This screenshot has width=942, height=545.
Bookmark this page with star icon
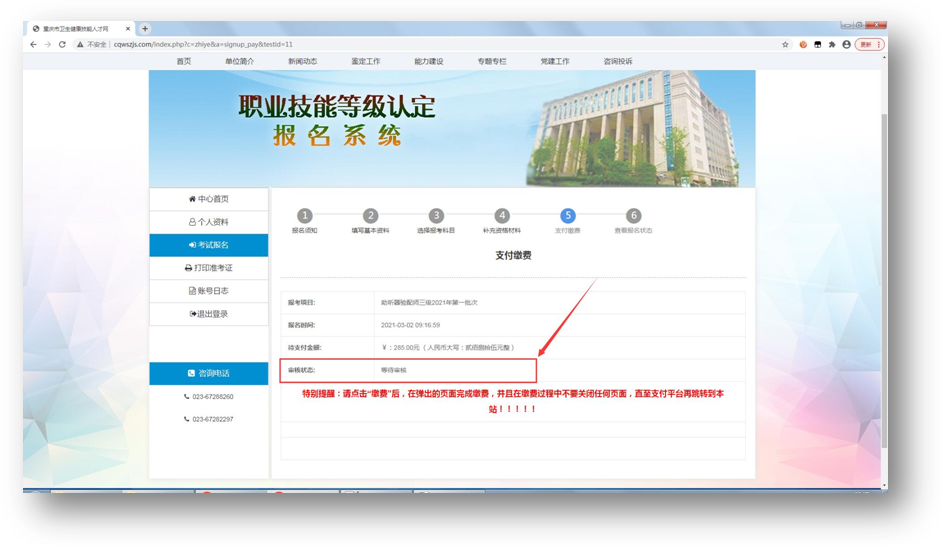(785, 45)
